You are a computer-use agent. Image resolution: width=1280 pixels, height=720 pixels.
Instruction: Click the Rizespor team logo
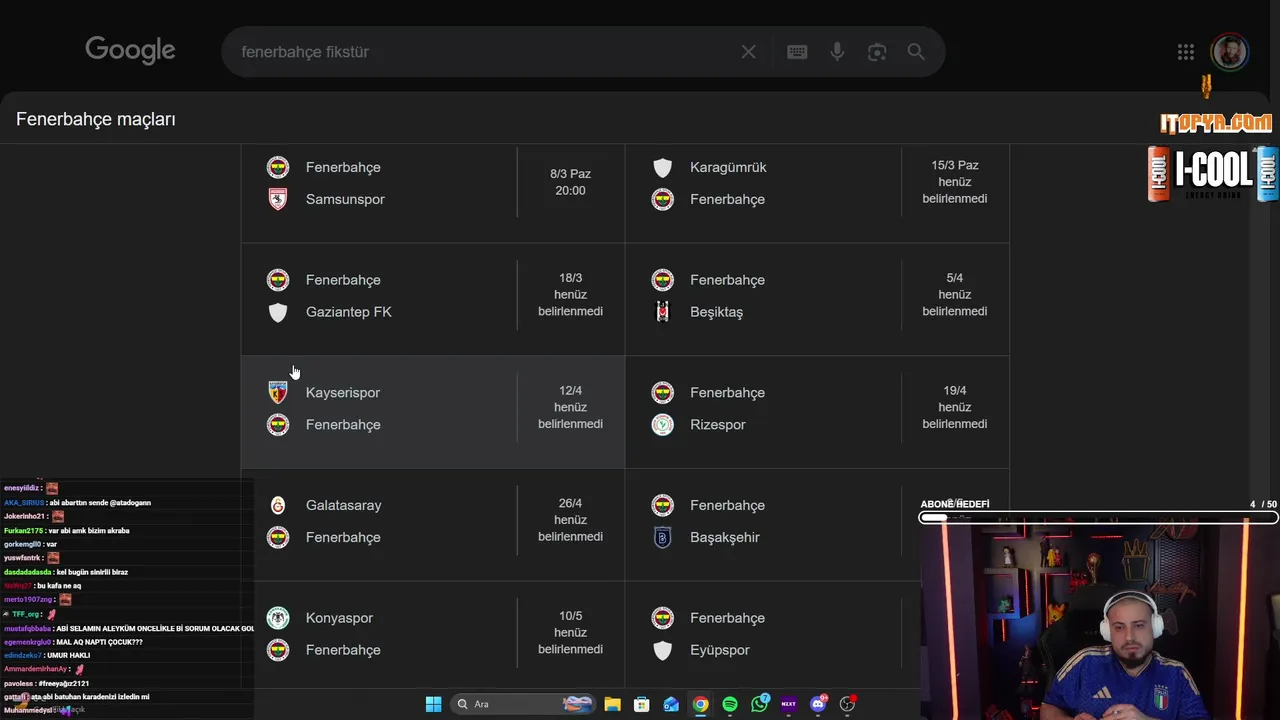pyautogui.click(x=662, y=425)
